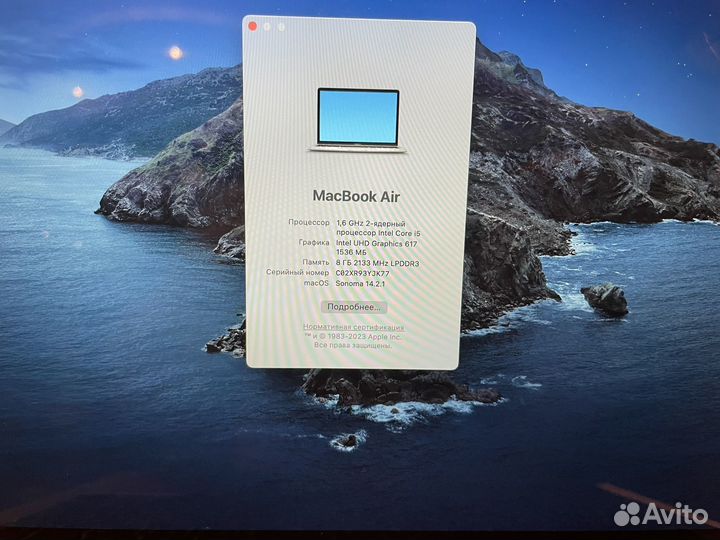Viewport: 720px width, 540px height.
Task: Close the About This Mac window
Action: click(x=253, y=26)
